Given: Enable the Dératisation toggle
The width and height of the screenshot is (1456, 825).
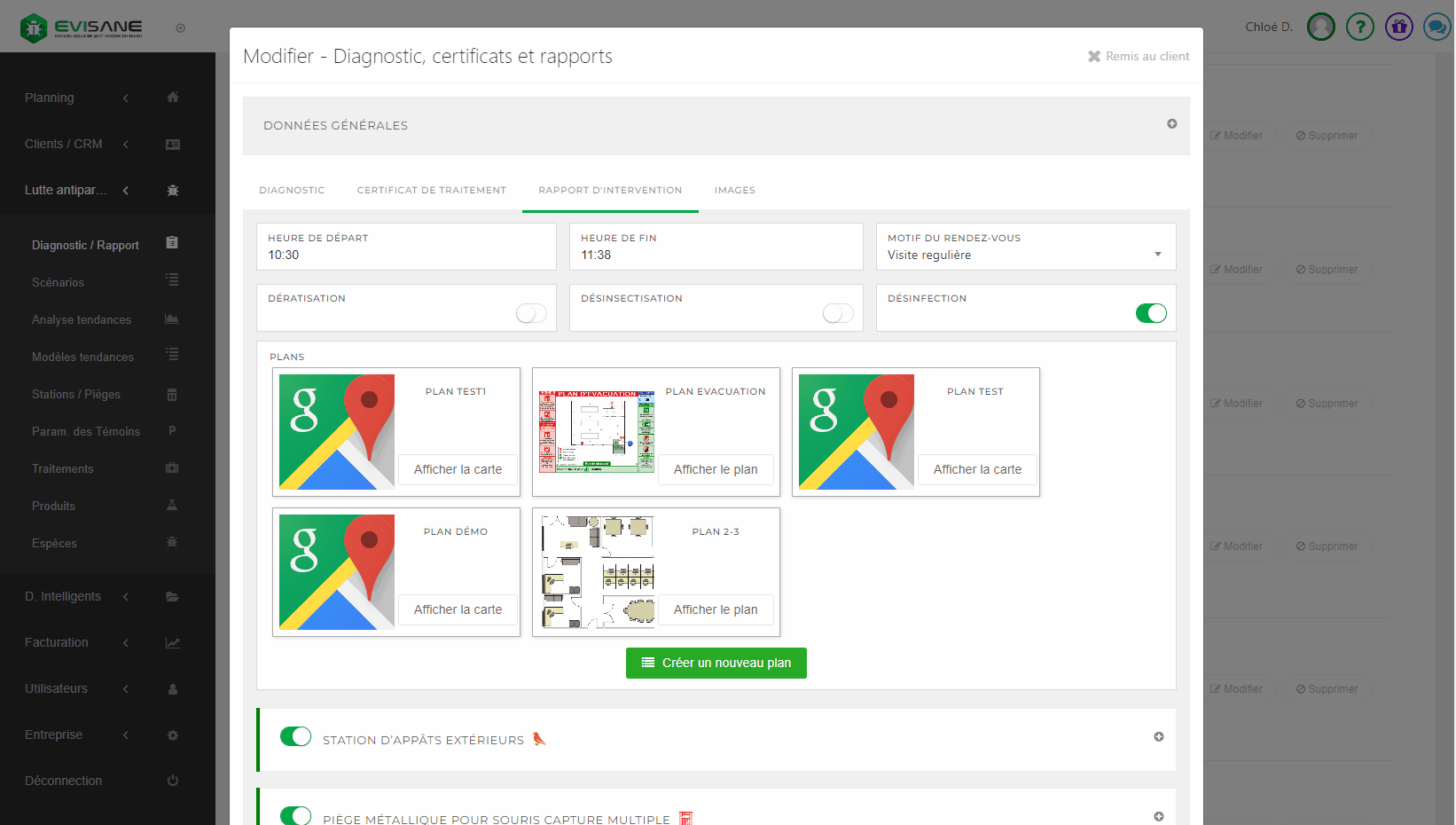Looking at the screenshot, I should click(531, 313).
